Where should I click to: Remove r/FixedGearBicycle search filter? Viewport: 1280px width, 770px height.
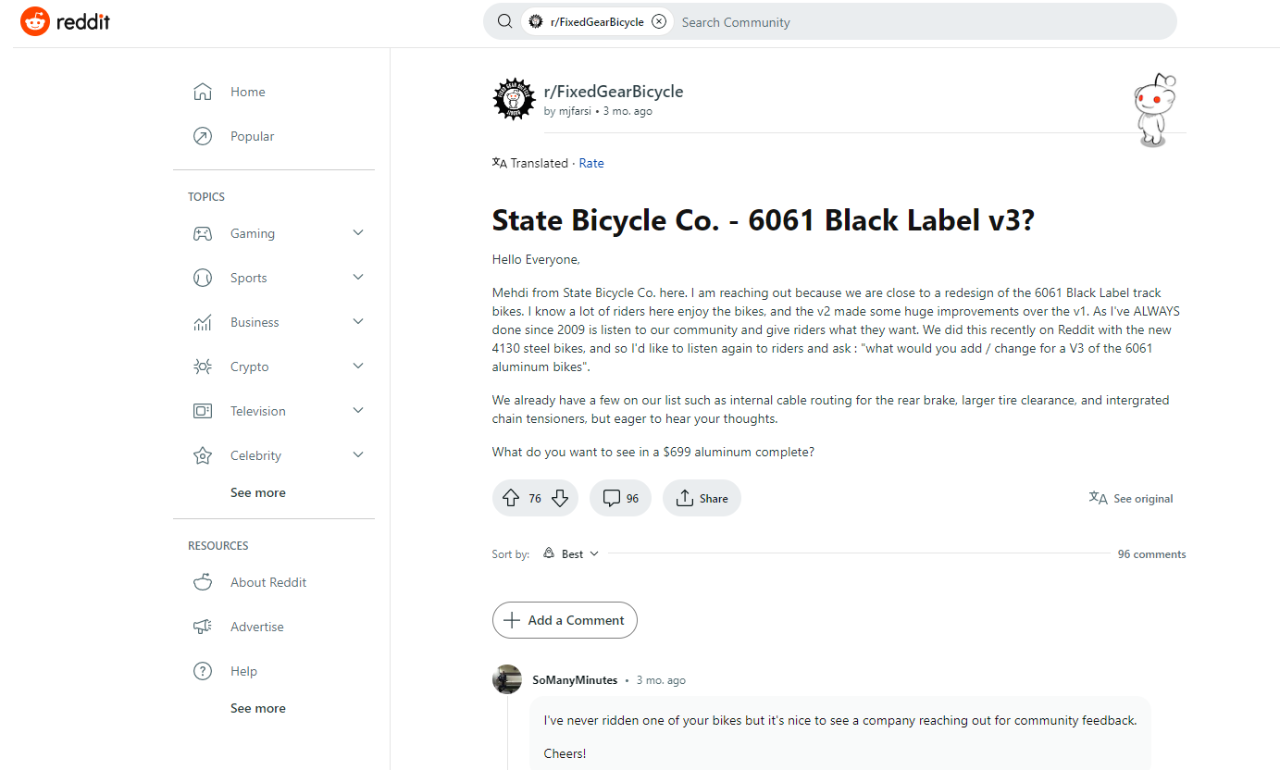pyautogui.click(x=659, y=21)
